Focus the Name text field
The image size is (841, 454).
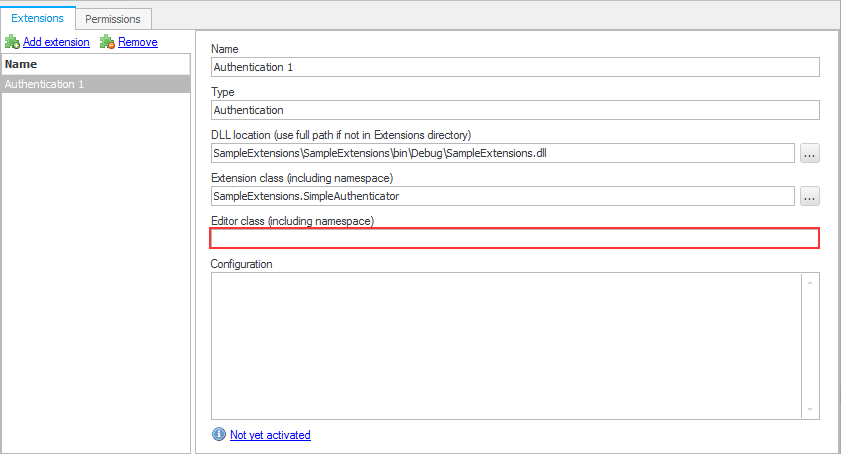point(515,67)
